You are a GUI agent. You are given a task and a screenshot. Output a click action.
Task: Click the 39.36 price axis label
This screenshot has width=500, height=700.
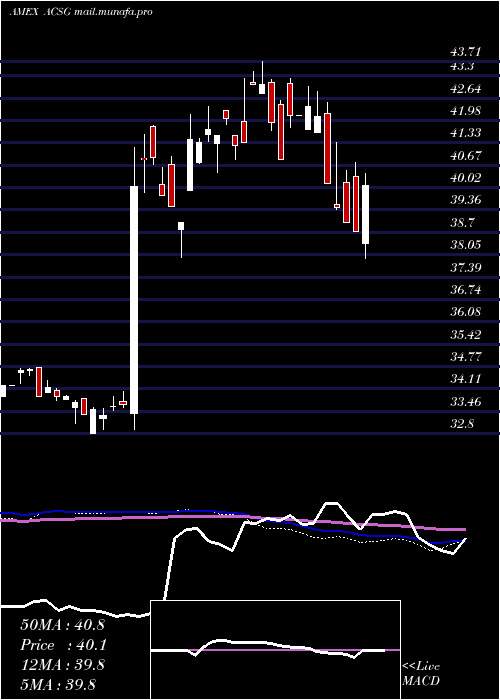pyautogui.click(x=466, y=200)
